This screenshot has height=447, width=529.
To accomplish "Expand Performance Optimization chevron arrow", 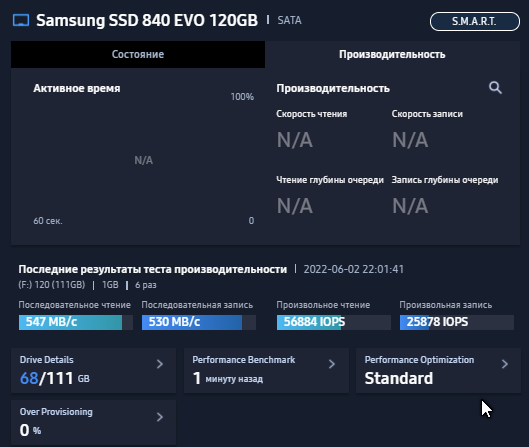I will pyautogui.click(x=505, y=364).
